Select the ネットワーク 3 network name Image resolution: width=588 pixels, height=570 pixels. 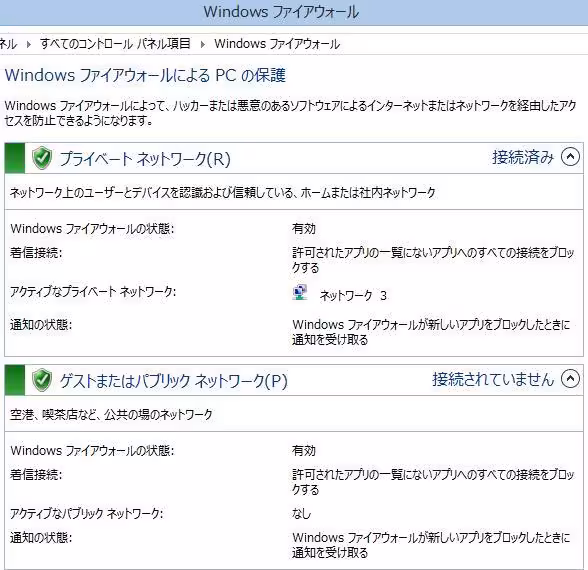pyautogui.click(x=353, y=296)
